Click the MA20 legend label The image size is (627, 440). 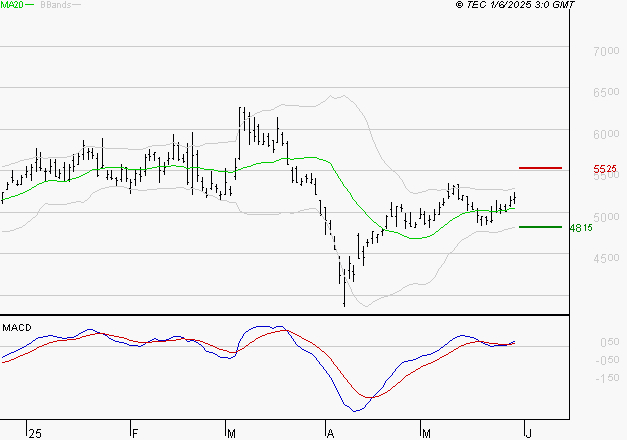point(11,5)
